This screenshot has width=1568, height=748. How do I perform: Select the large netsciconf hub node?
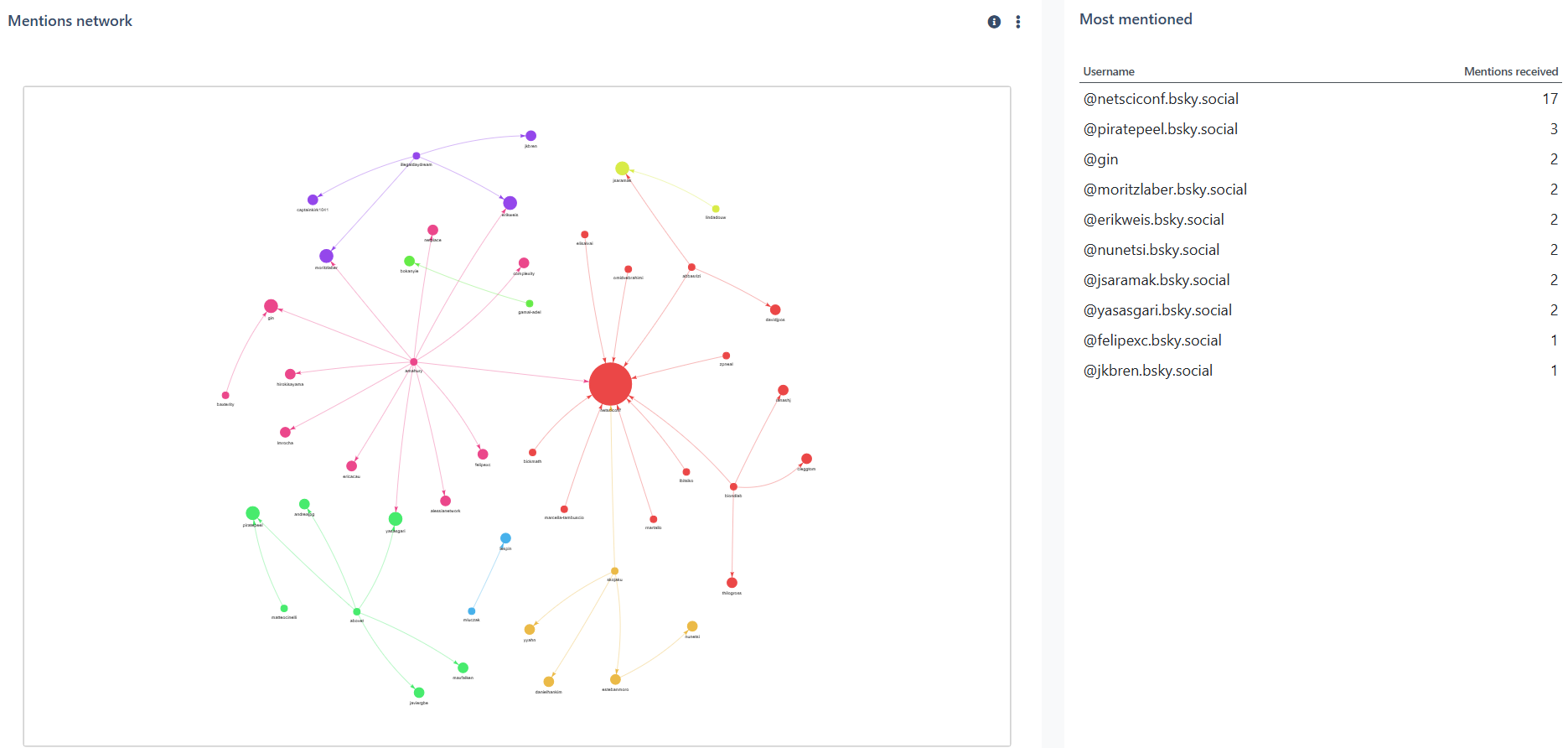coord(610,384)
